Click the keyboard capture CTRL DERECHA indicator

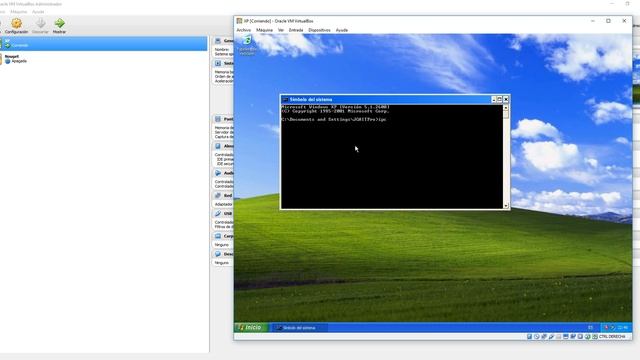612,337
